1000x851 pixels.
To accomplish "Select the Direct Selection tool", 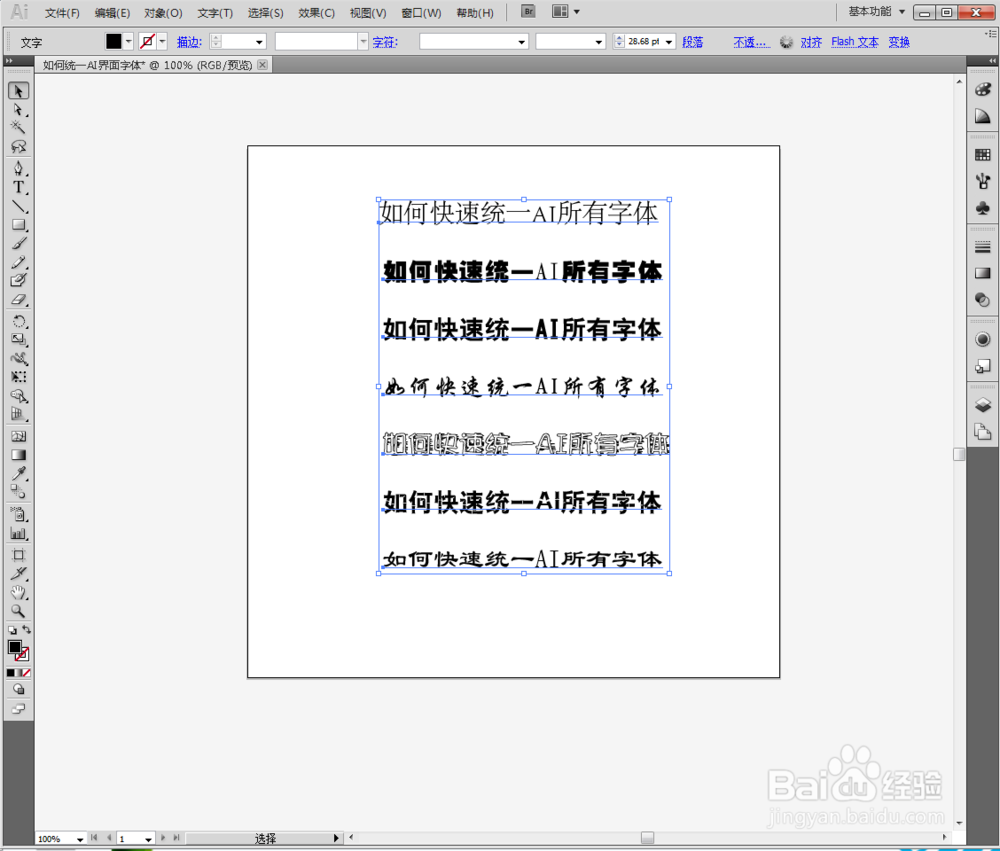I will coord(18,110).
